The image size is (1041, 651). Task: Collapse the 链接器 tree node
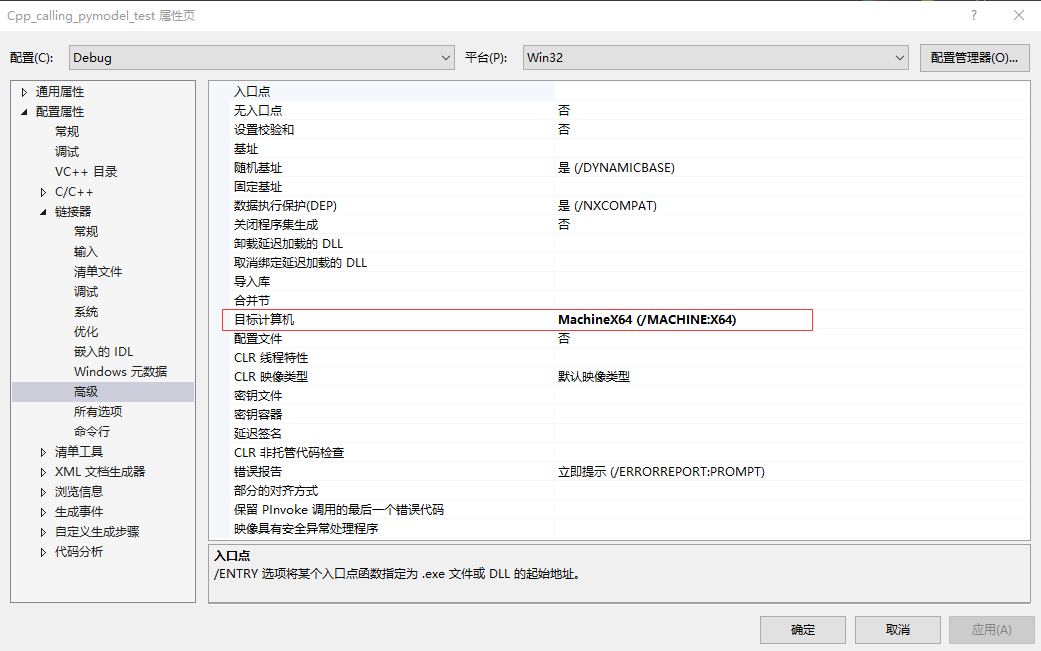click(x=43, y=212)
